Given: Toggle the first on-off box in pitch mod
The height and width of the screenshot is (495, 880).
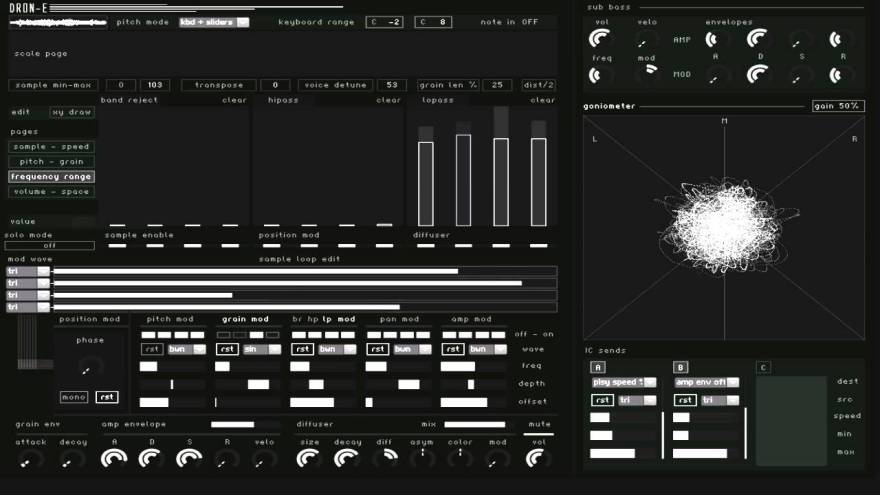Looking at the screenshot, I should [x=148, y=335].
